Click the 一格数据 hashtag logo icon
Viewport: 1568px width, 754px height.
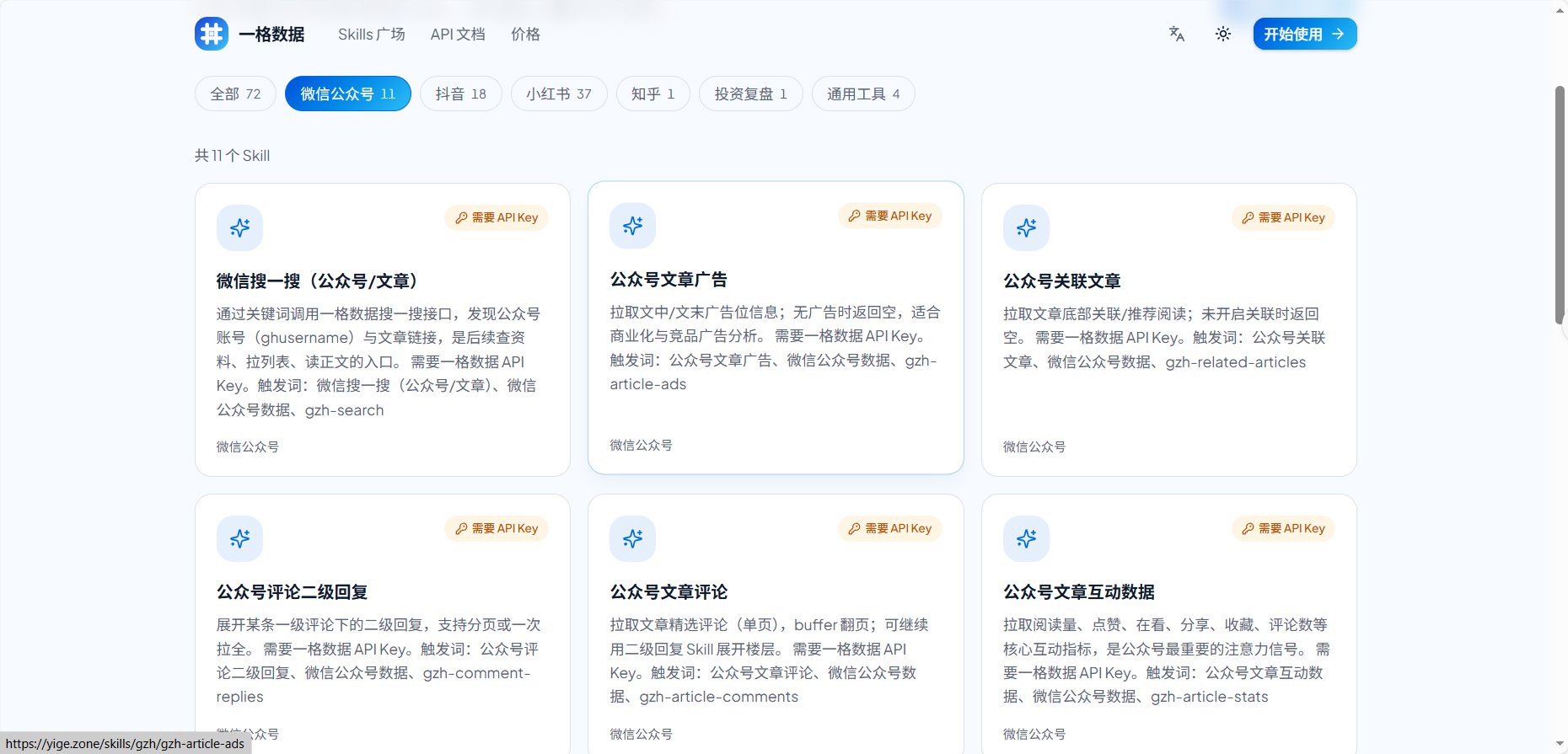[x=212, y=34]
